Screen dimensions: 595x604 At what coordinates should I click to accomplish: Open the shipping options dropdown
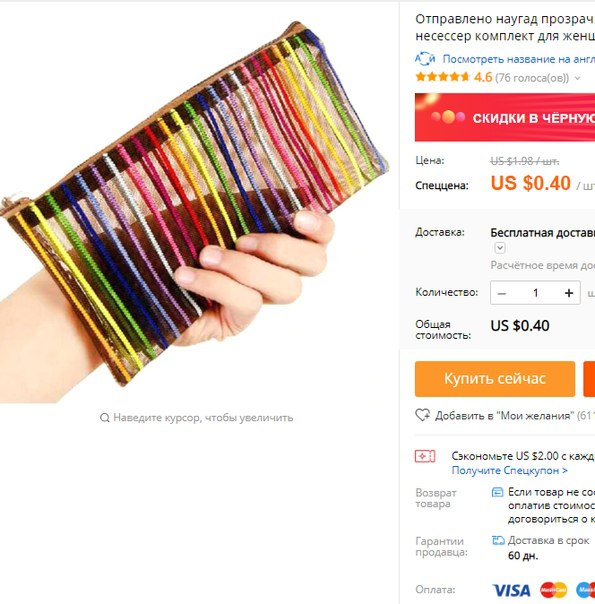[499, 247]
